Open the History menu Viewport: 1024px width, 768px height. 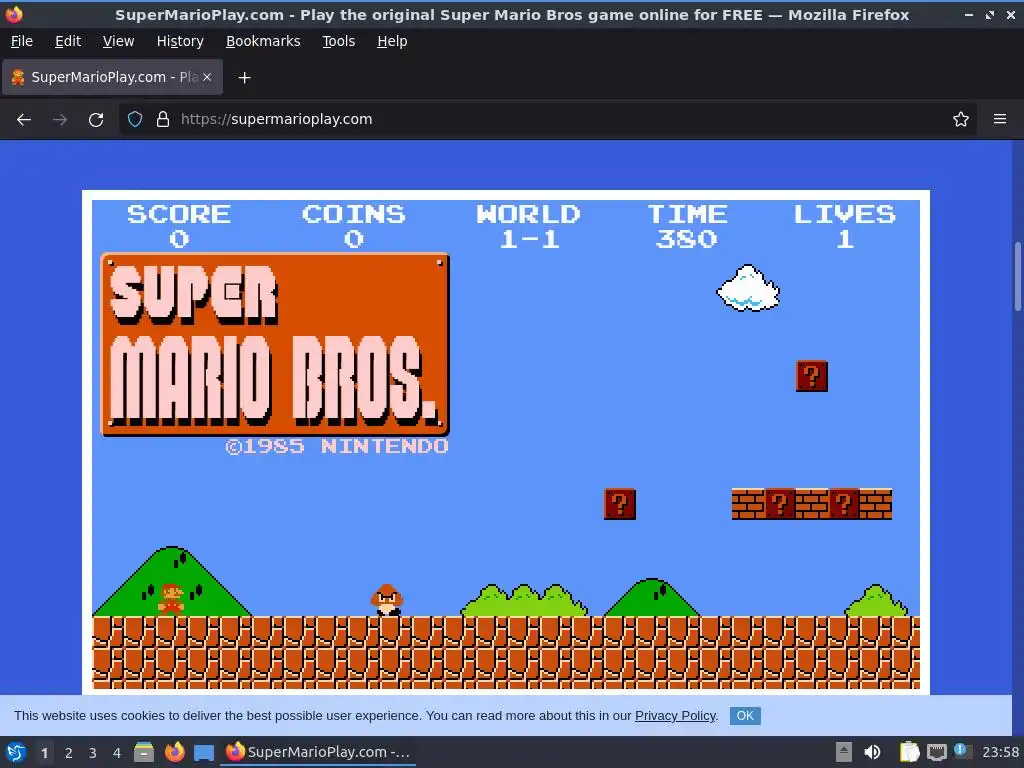pyautogui.click(x=180, y=41)
